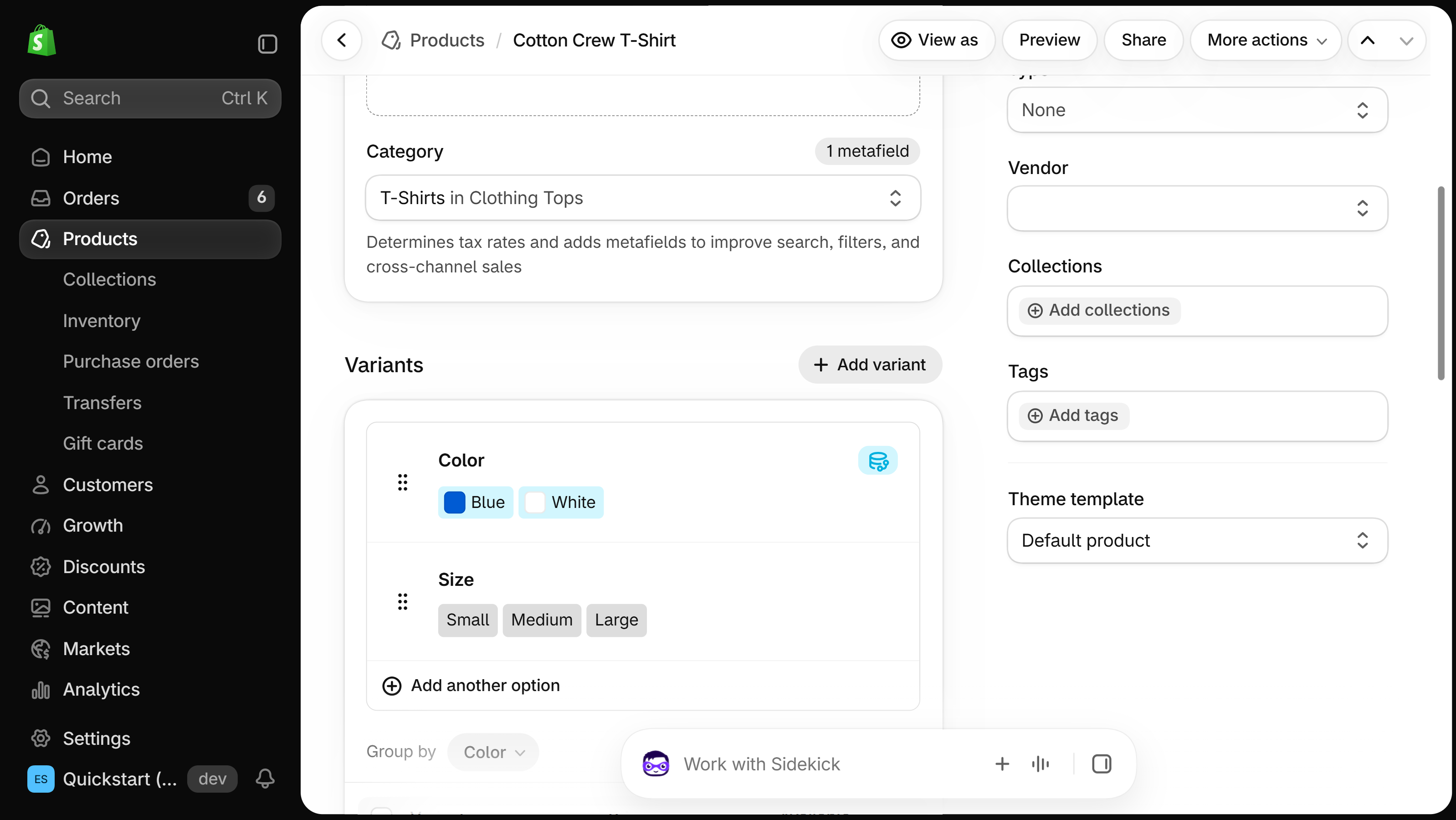The width and height of the screenshot is (1456, 820).
Task: Click Add tags in Tags field
Action: coord(1074,415)
